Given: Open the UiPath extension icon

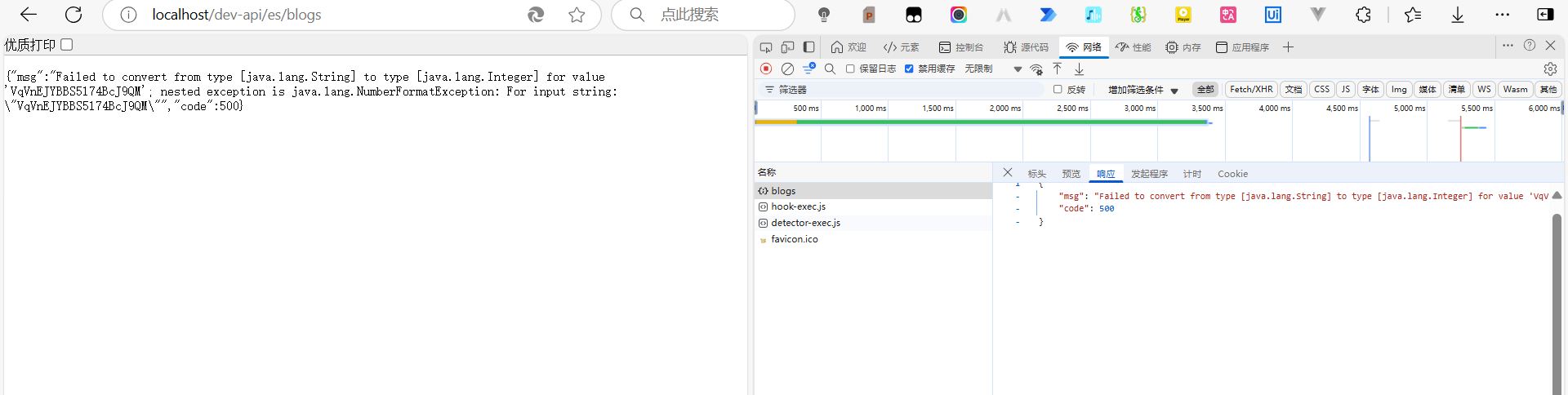Looking at the screenshot, I should (1272, 15).
